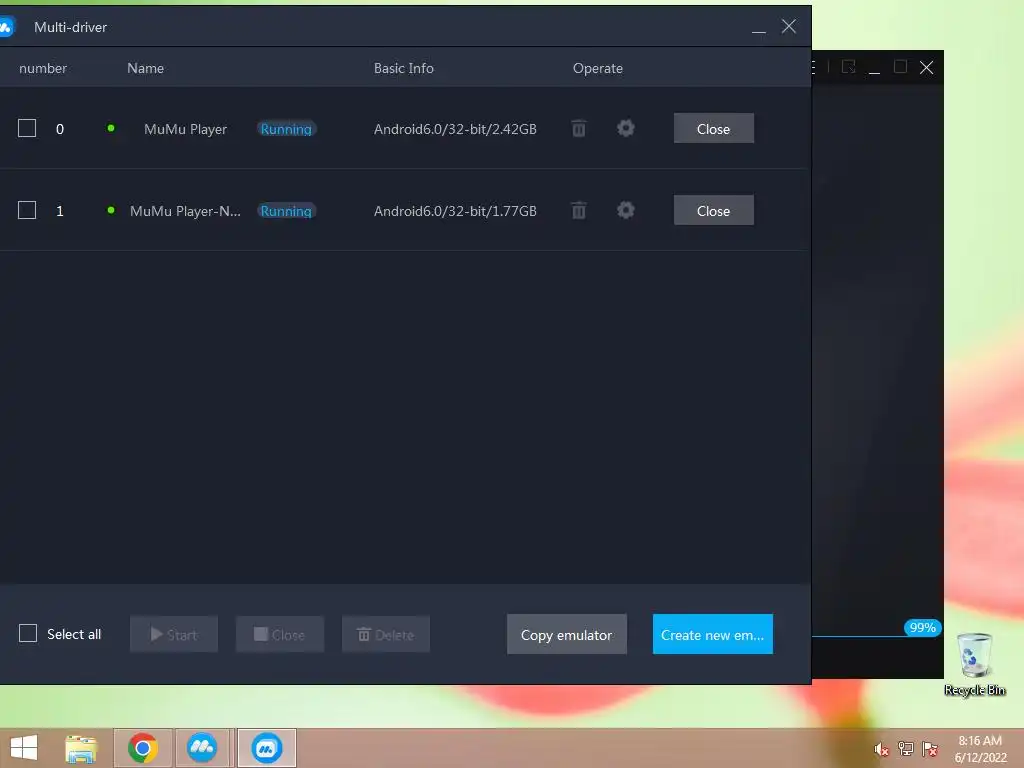Viewport: 1024px width, 768px height.
Task: Open Action Center flag icon in tray
Action: [930, 749]
